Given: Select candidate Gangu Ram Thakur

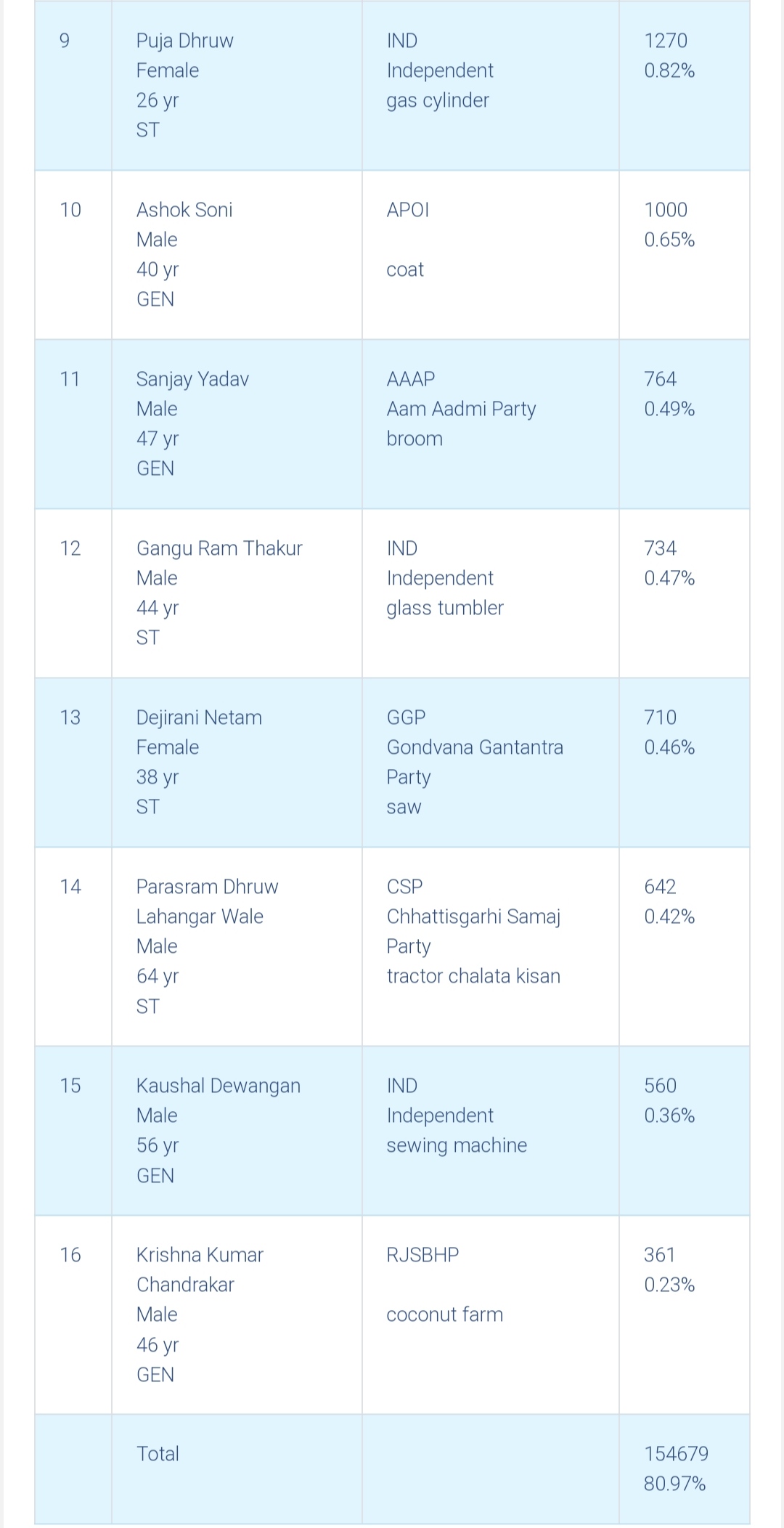Looking at the screenshot, I should [x=219, y=548].
